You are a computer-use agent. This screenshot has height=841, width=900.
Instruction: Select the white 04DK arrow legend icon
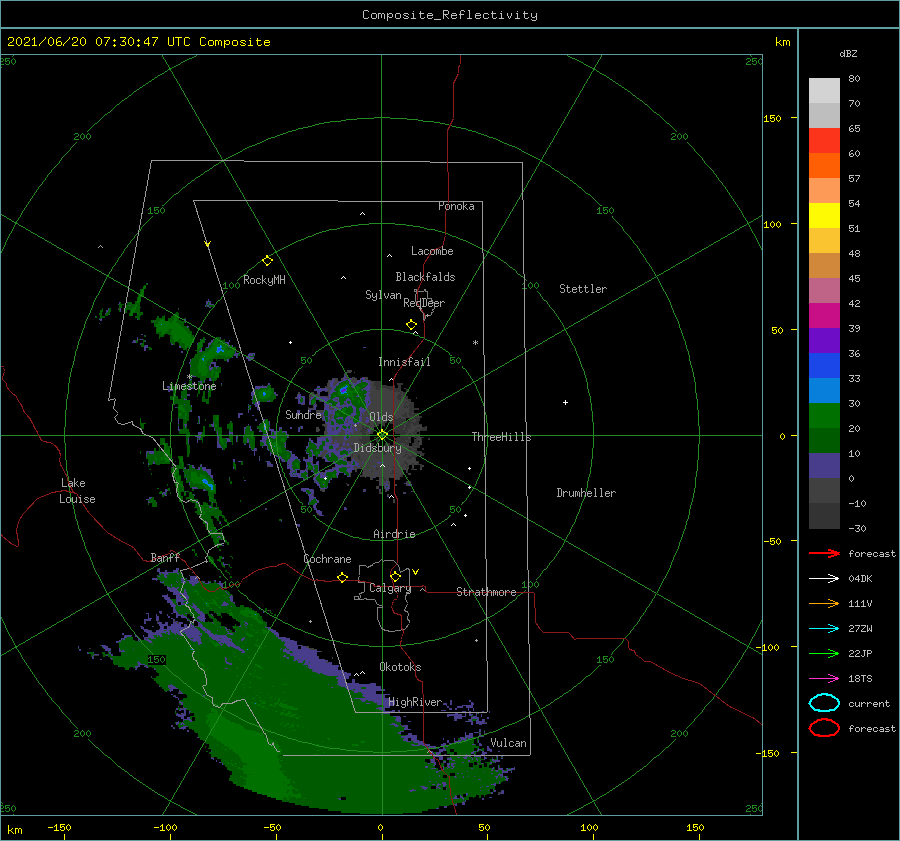(x=824, y=578)
